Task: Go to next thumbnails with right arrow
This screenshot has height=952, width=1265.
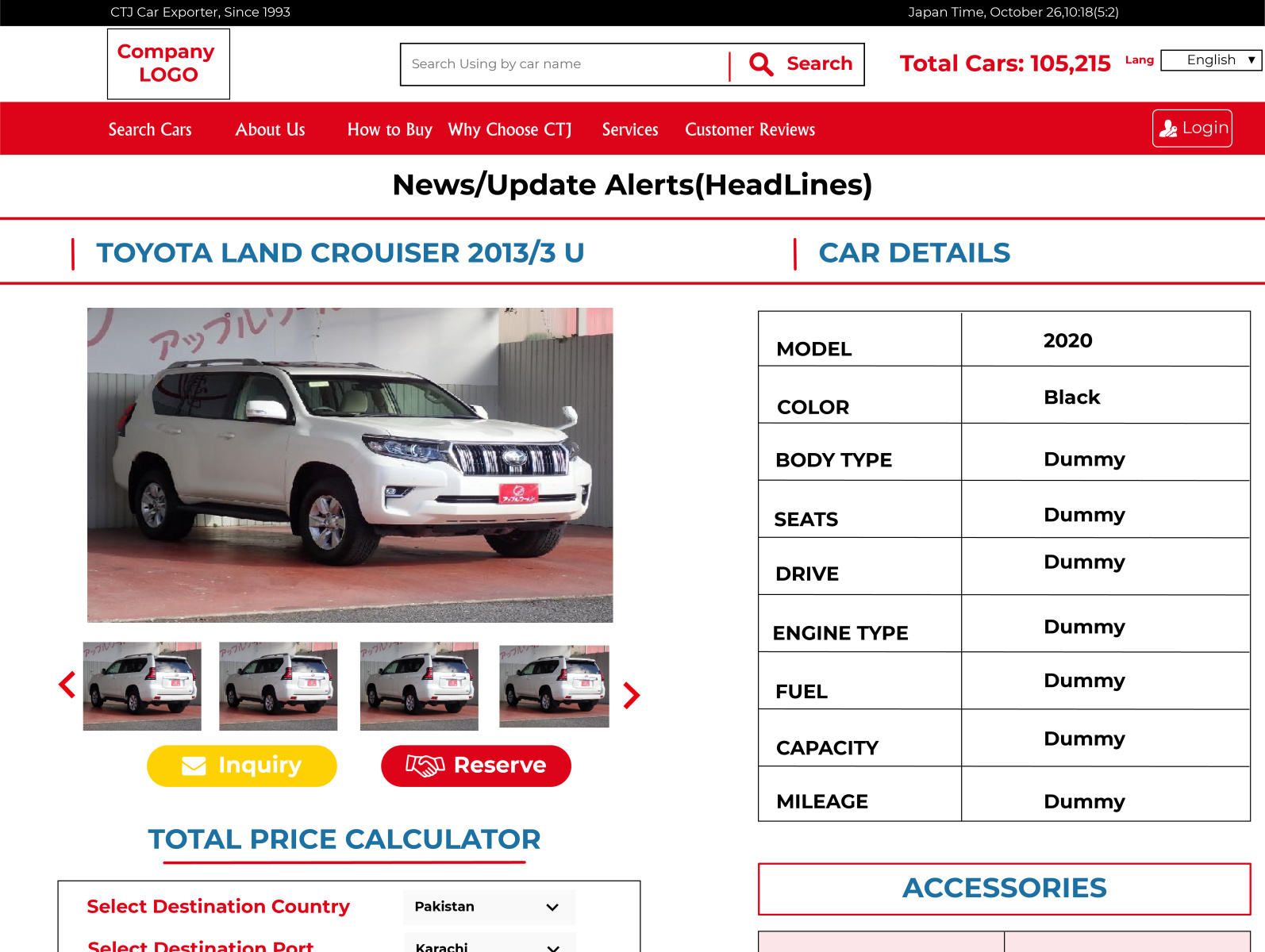Action: tap(631, 696)
